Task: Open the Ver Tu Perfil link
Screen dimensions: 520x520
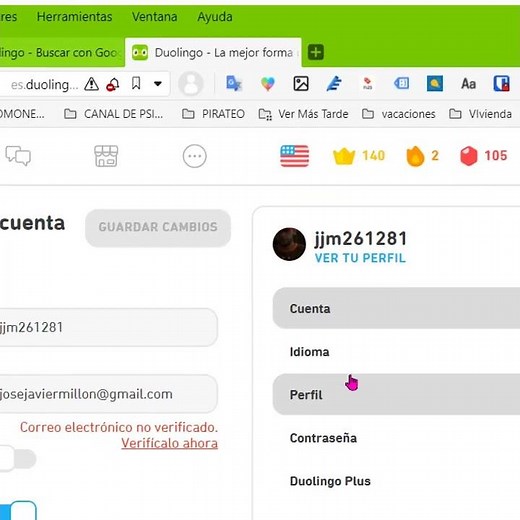Action: (x=360, y=258)
